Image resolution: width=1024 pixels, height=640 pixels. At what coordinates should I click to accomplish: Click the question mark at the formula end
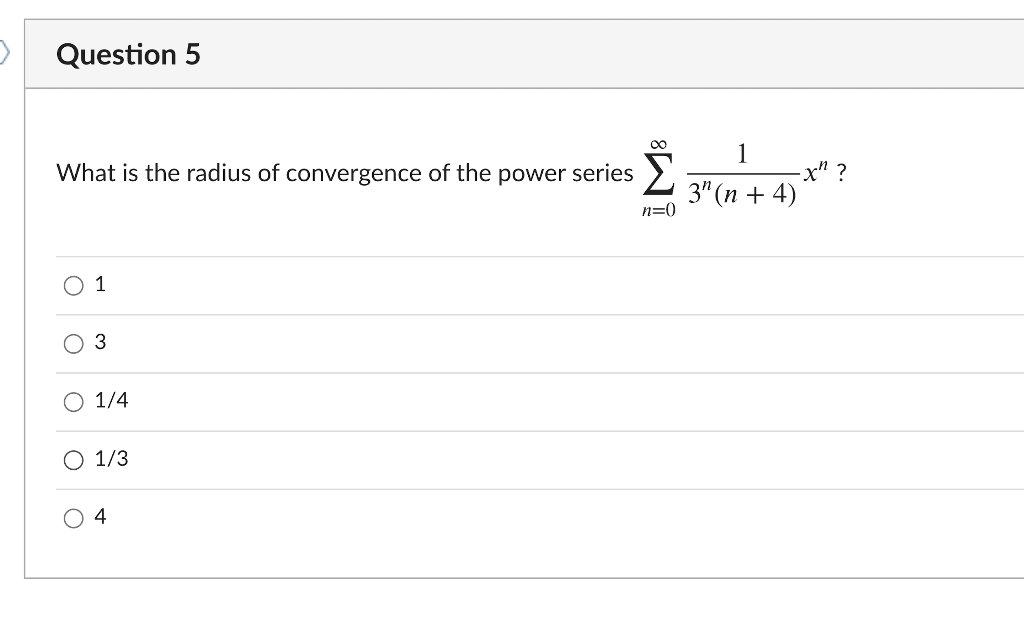click(x=842, y=172)
